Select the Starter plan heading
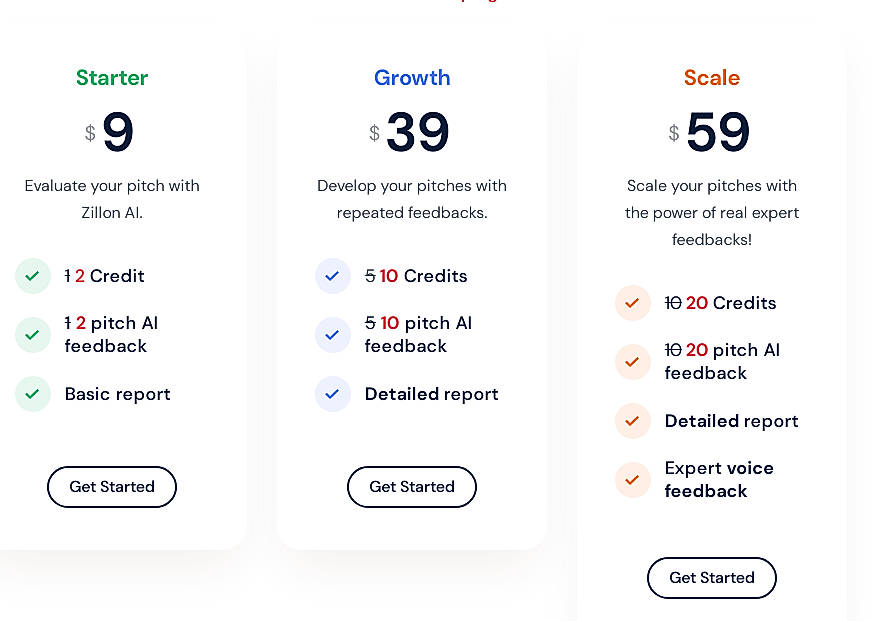The height and width of the screenshot is (621, 873). click(112, 78)
